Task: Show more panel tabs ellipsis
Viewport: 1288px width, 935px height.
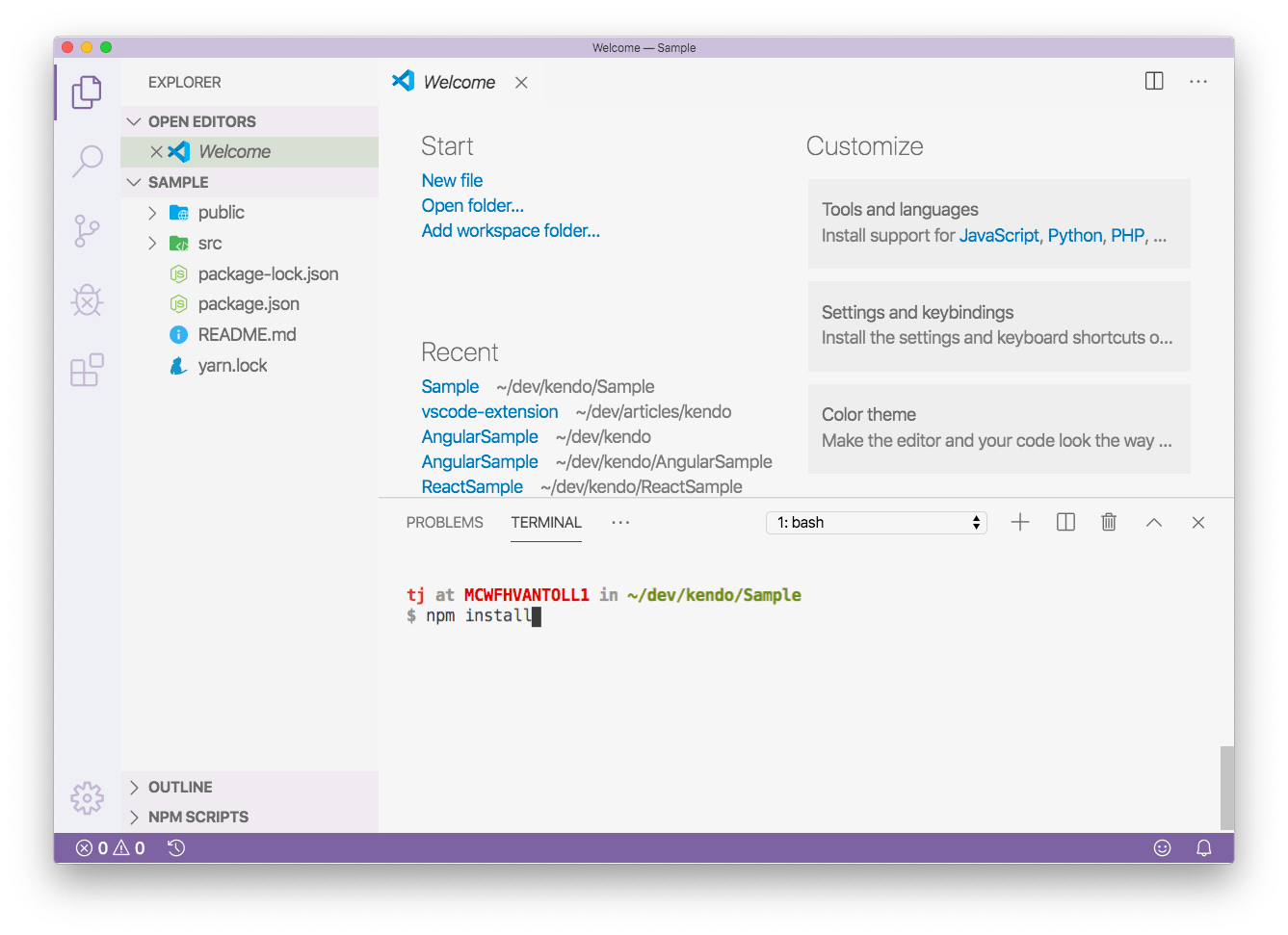Action: pyautogui.click(x=620, y=522)
